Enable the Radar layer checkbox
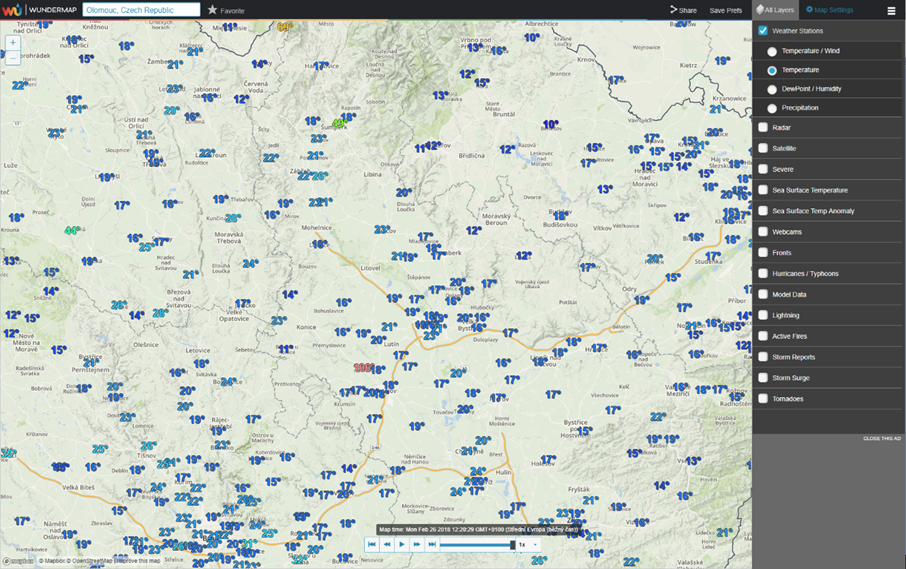Image resolution: width=906 pixels, height=569 pixels. [763, 128]
